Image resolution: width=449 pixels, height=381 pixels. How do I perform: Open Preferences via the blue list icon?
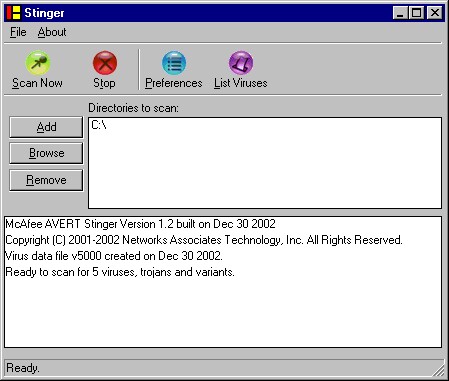(x=174, y=63)
